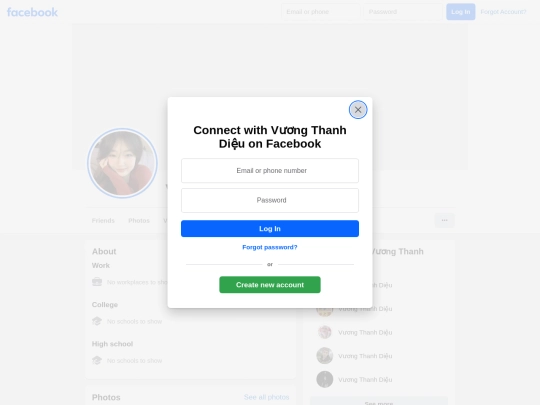The width and height of the screenshot is (540, 405).
Task: Click the header Log In button
Action: [460, 12]
